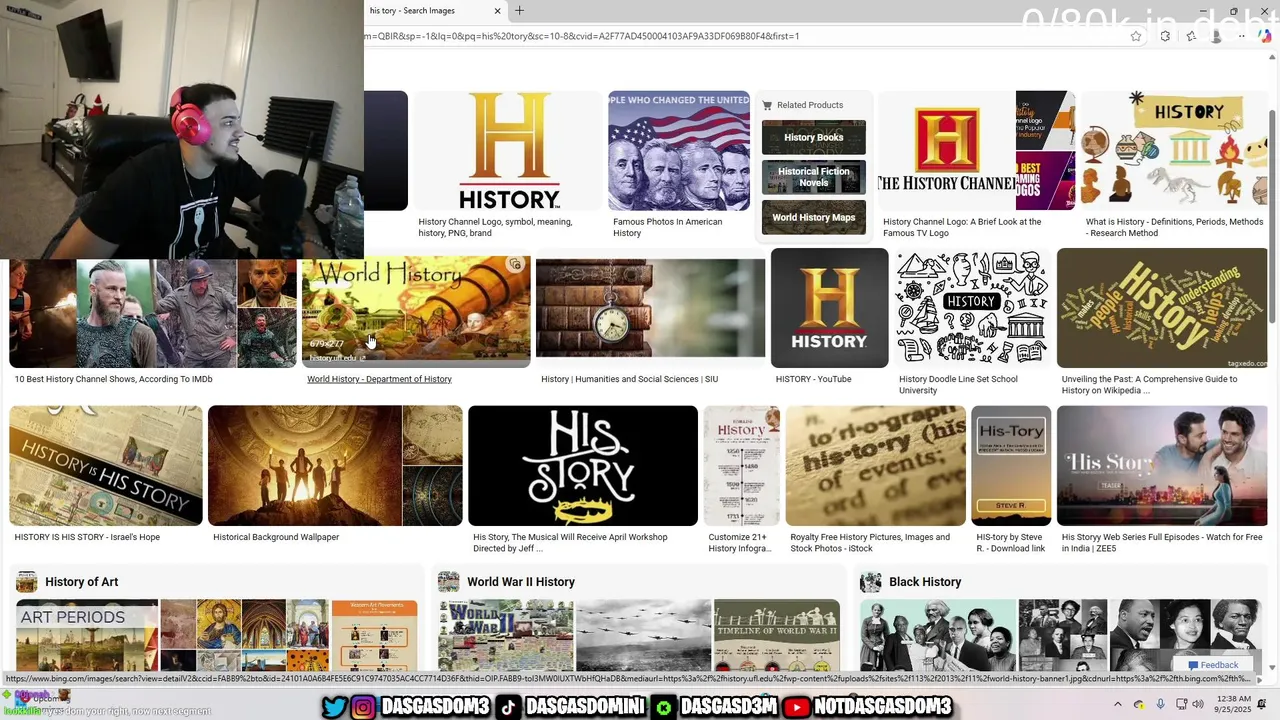Open the 'Black History' related search heading
1280x720 pixels.
pos(925,582)
